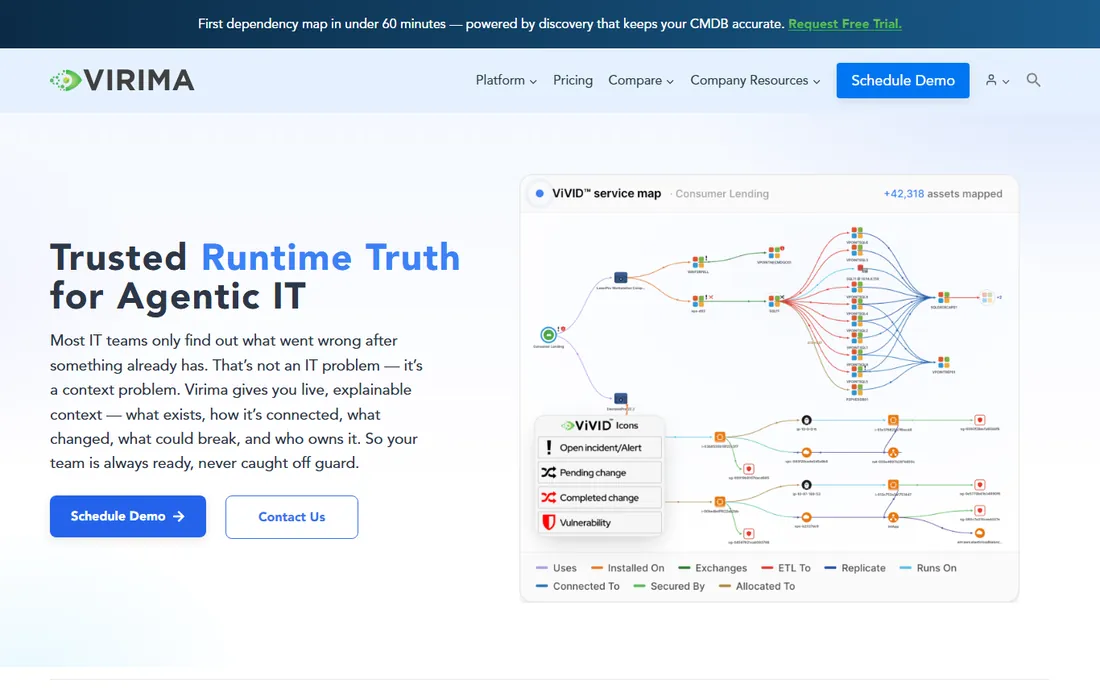Click the Virima logo
The width and height of the screenshot is (1100, 688).
click(x=122, y=80)
